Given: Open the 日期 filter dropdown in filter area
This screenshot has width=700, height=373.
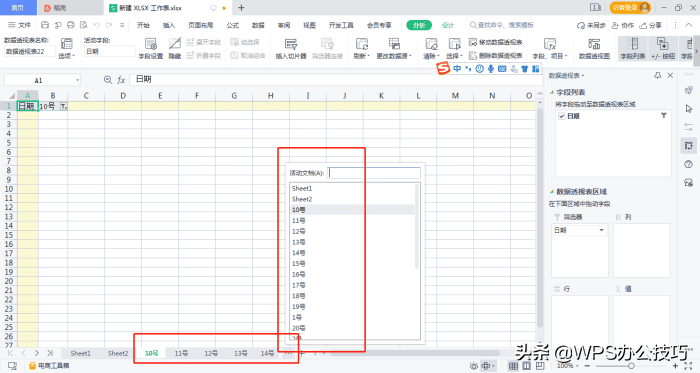Looking at the screenshot, I should pos(601,230).
